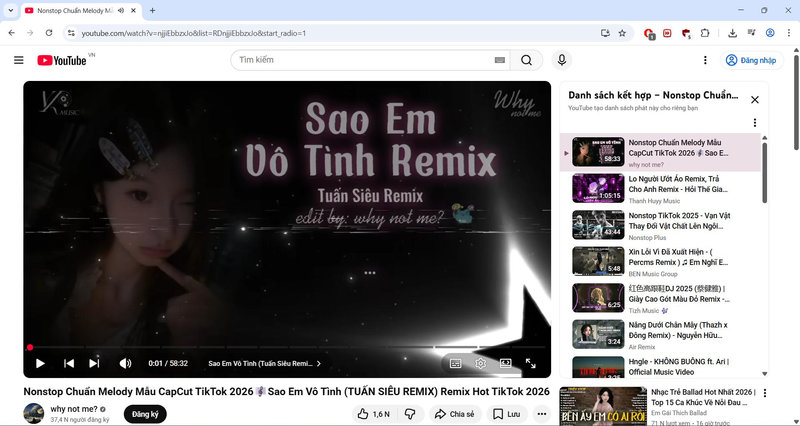Click the Thanh Huyy Music channel name

pyautogui.click(x=654, y=201)
